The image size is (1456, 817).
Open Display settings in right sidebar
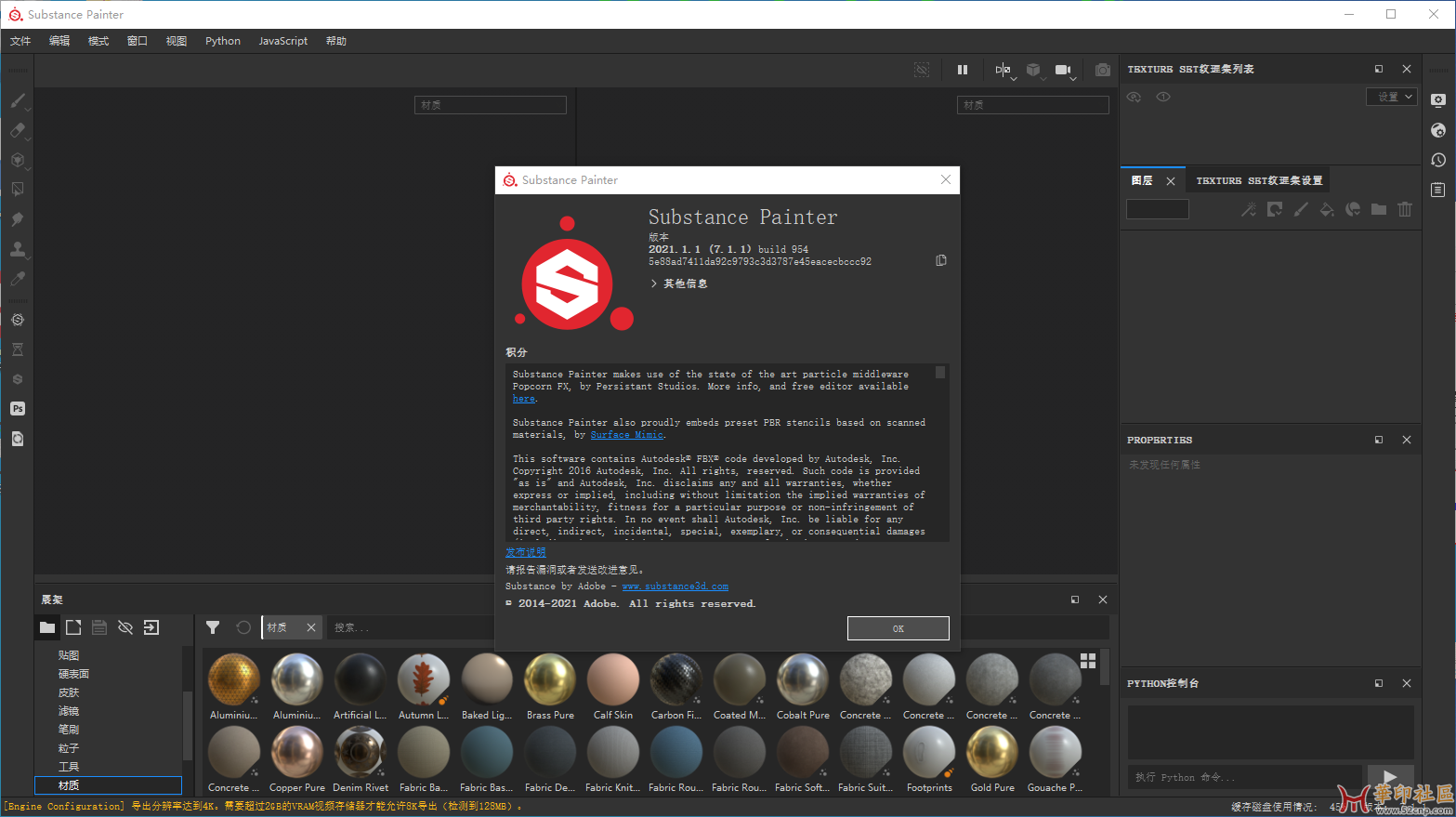[1438, 100]
